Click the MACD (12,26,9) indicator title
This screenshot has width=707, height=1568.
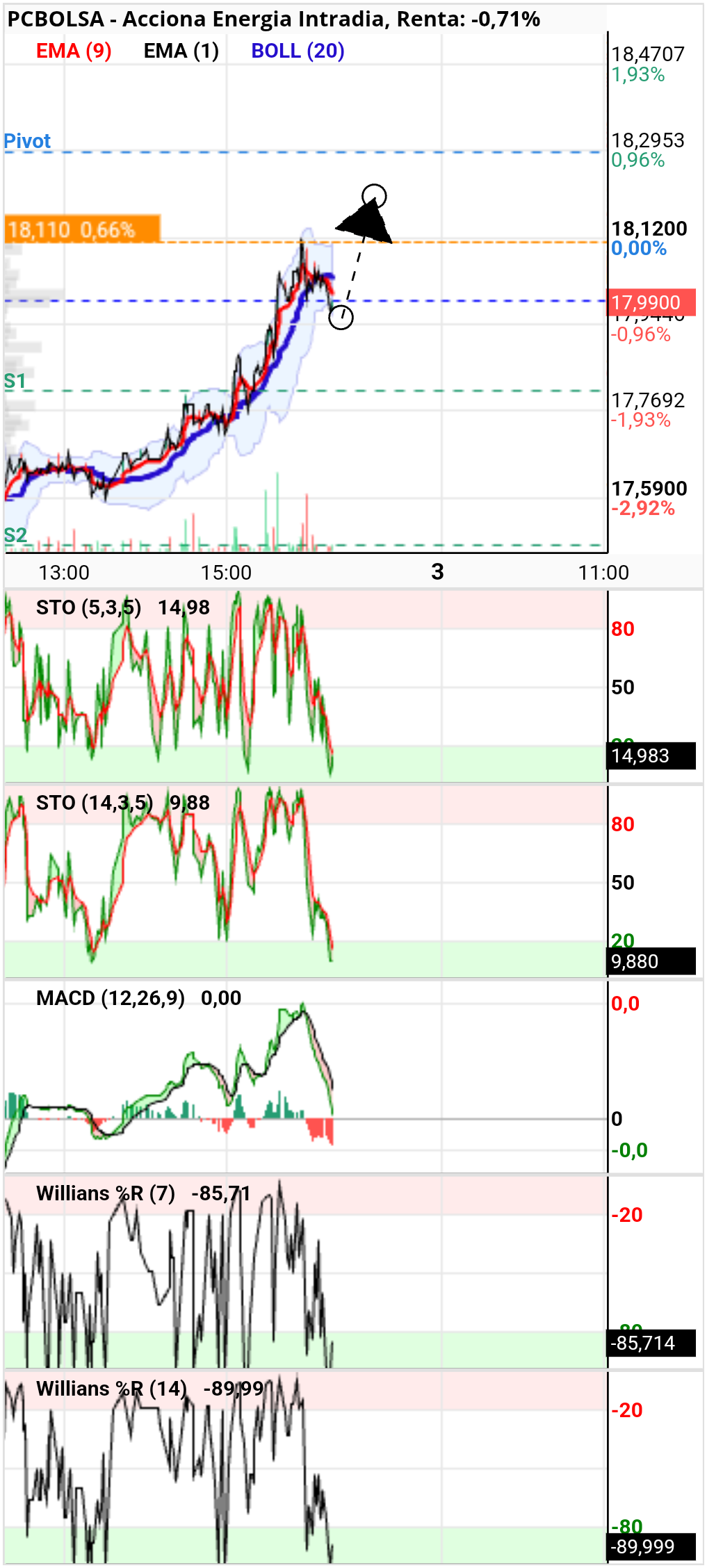111,998
